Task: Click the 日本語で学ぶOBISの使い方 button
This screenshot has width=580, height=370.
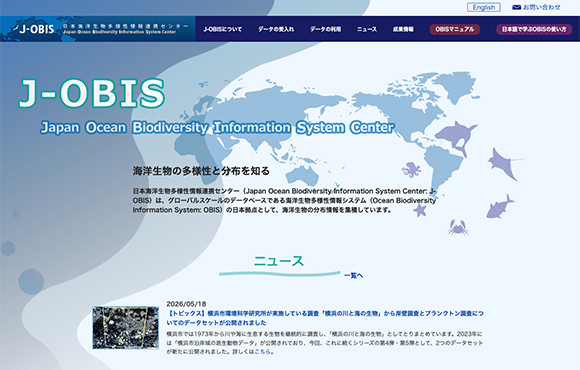Action: click(x=534, y=29)
